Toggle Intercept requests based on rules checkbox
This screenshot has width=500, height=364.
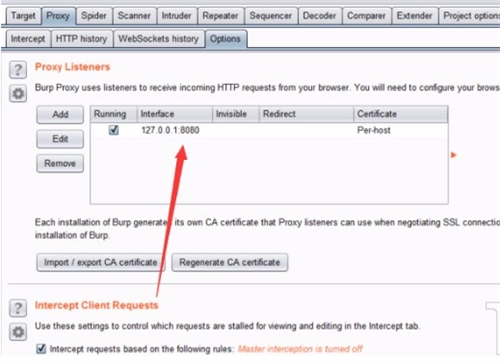[x=41, y=349]
